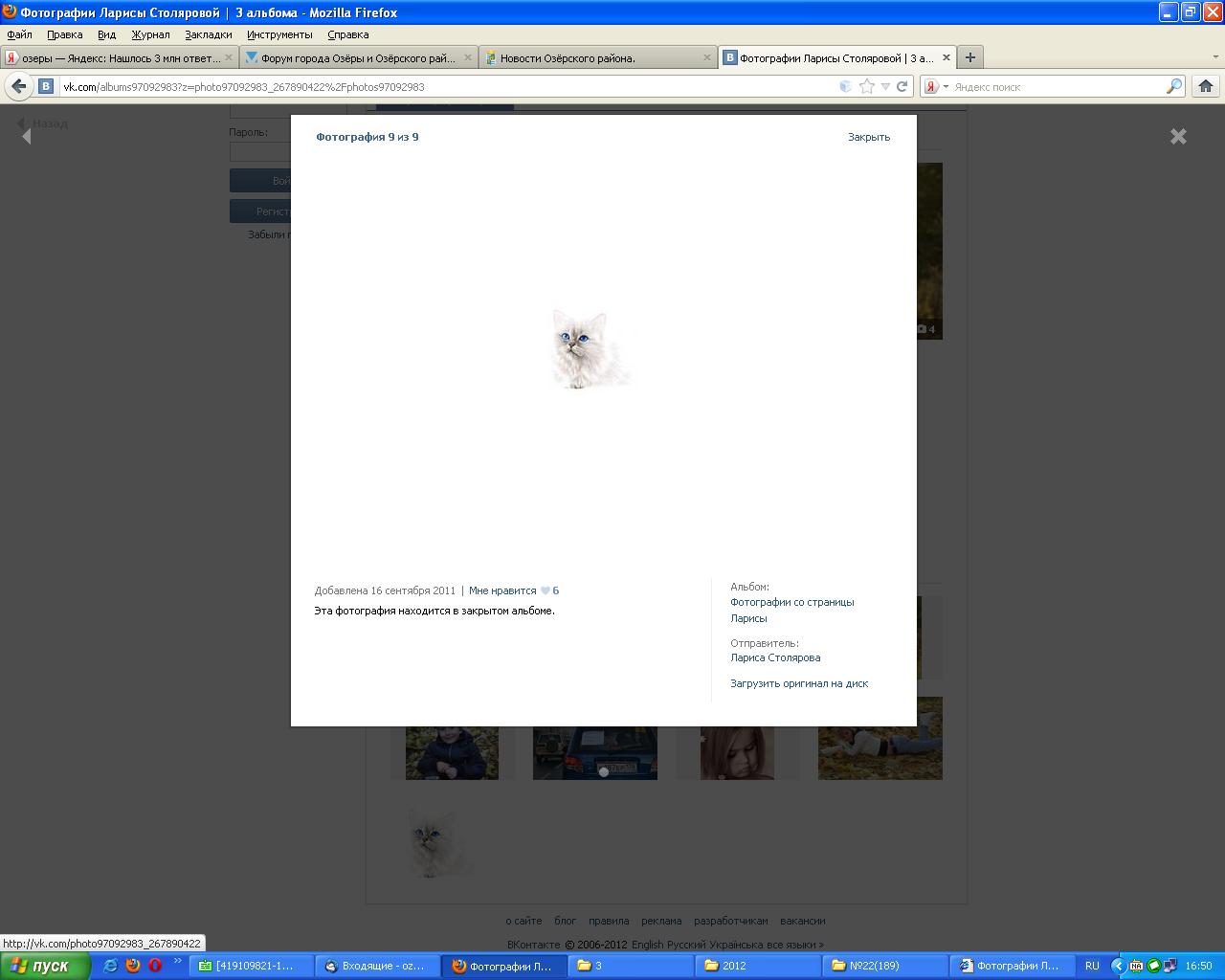Go back with the browser back arrow
This screenshot has width=1225, height=980.
click(x=18, y=86)
